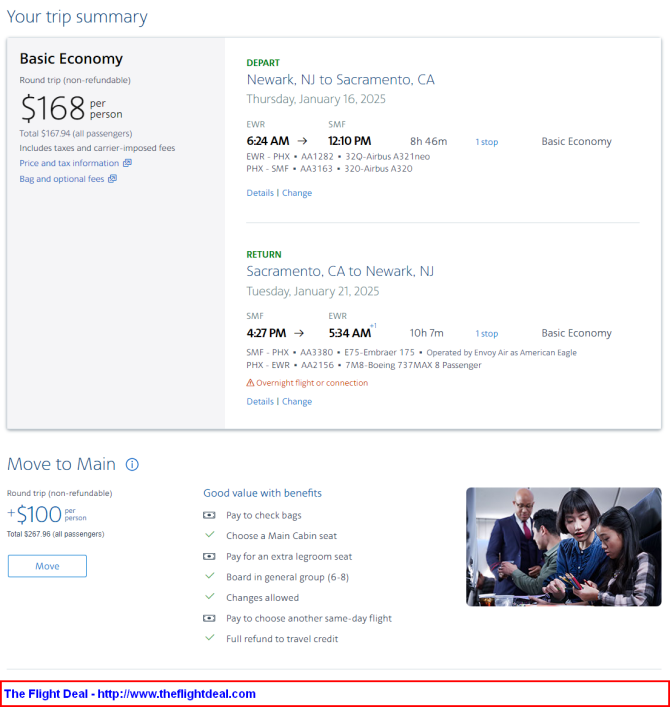Click the SMF - PHX AA3380 segment line

[411, 353]
